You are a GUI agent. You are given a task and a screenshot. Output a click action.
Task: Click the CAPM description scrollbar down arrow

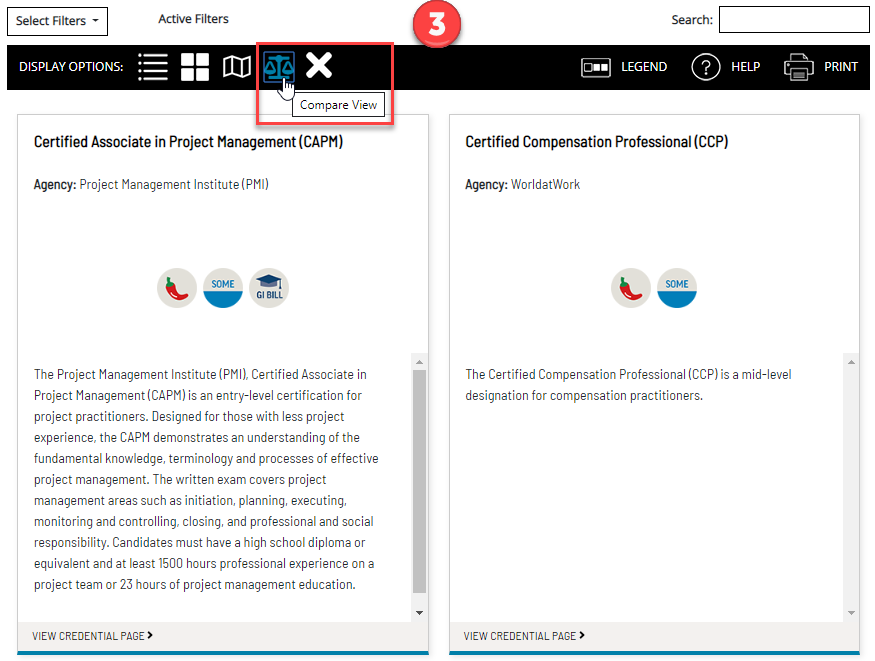click(420, 613)
